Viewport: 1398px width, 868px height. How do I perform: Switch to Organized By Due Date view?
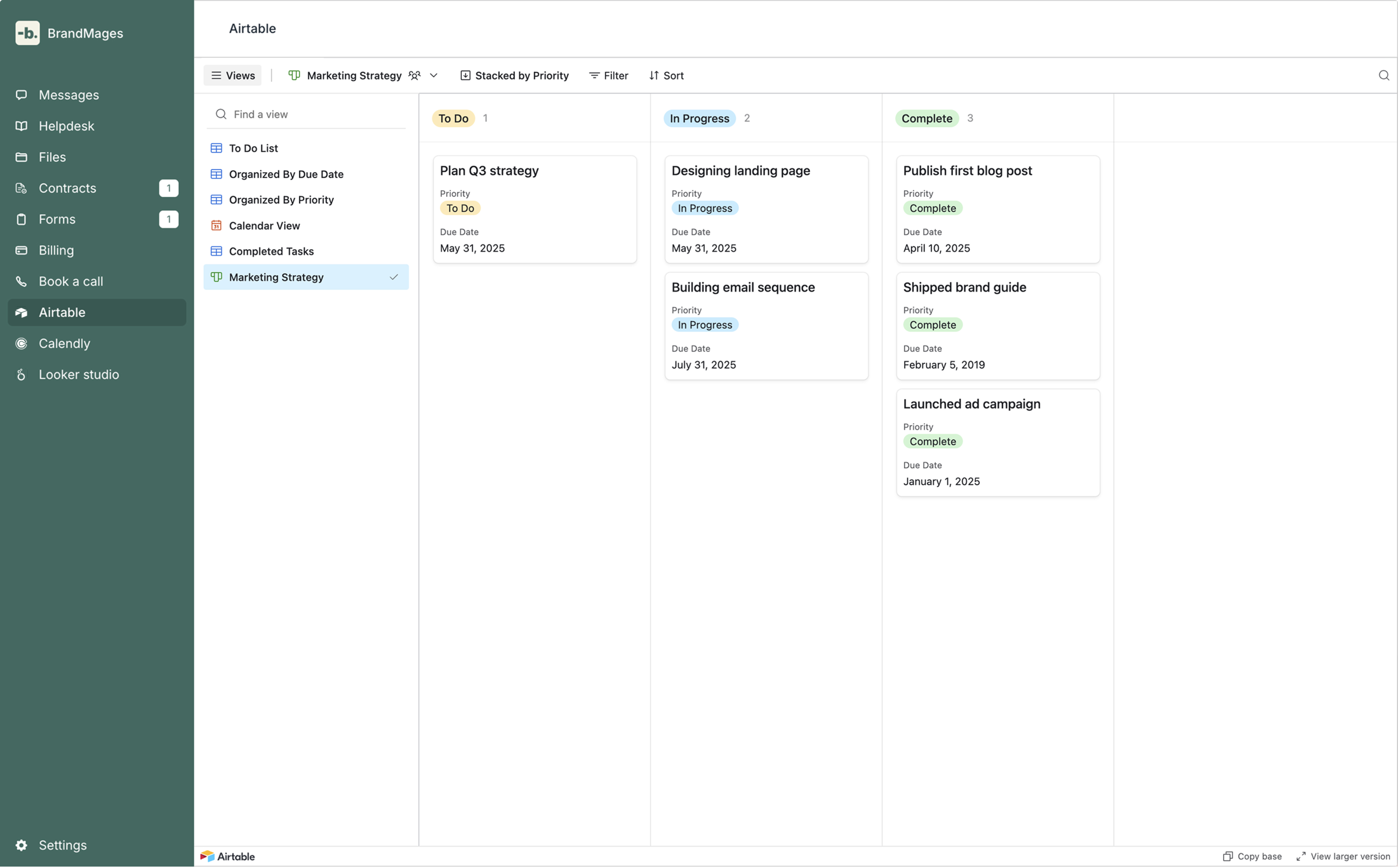(286, 174)
